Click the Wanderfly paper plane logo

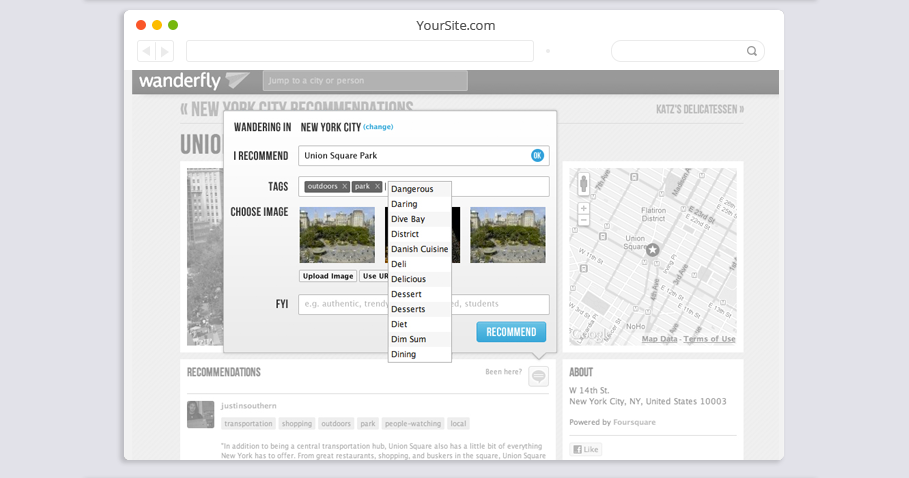238,80
